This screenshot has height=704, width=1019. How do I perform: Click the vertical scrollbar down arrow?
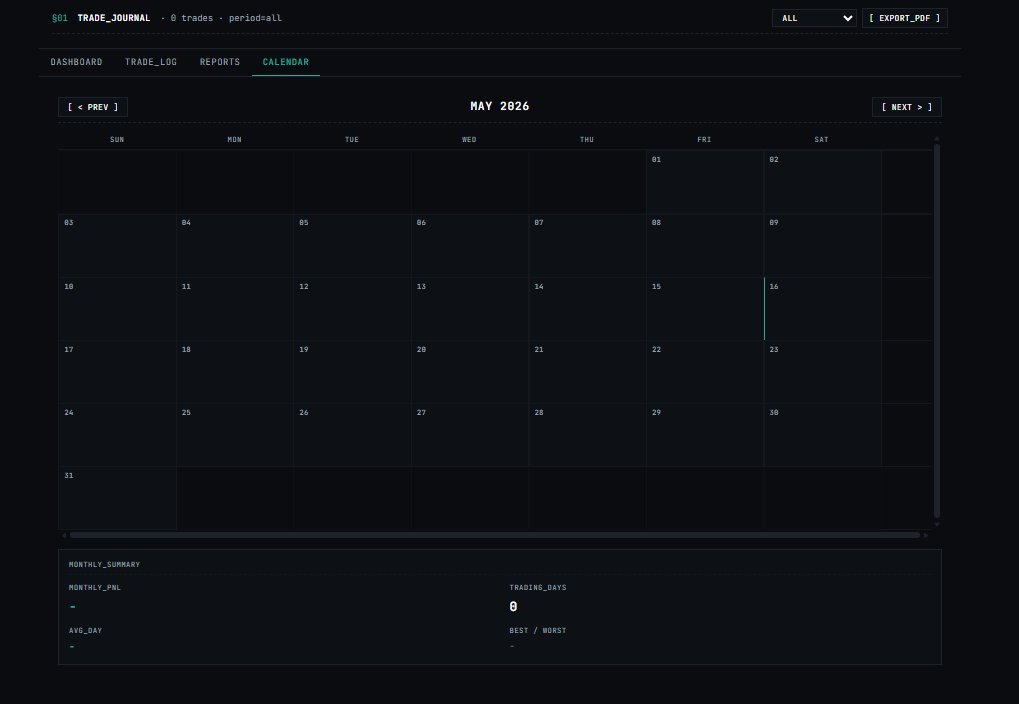[936, 524]
